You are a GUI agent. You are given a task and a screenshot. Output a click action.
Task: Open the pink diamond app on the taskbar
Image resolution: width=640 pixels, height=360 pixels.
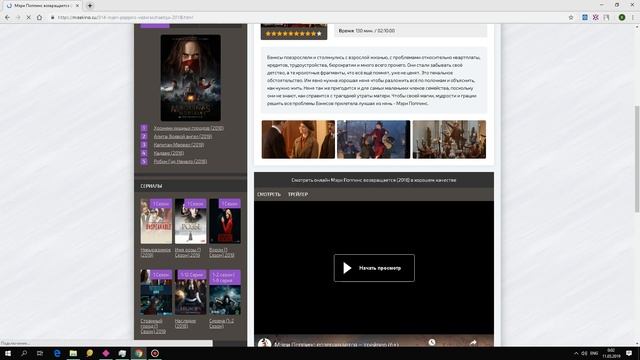click(106, 353)
